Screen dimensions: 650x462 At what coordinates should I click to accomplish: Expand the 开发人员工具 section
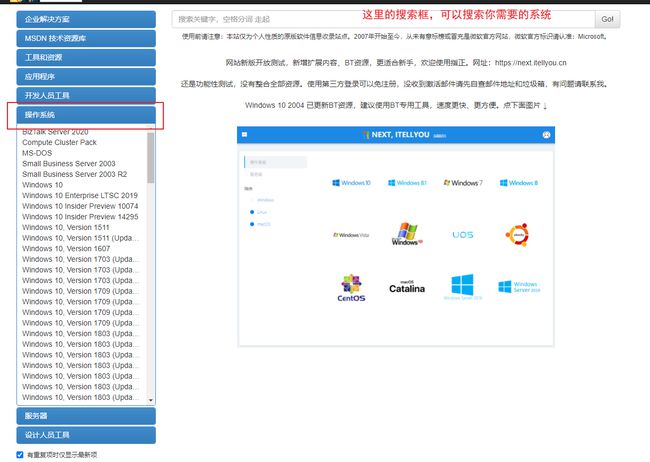[86, 95]
